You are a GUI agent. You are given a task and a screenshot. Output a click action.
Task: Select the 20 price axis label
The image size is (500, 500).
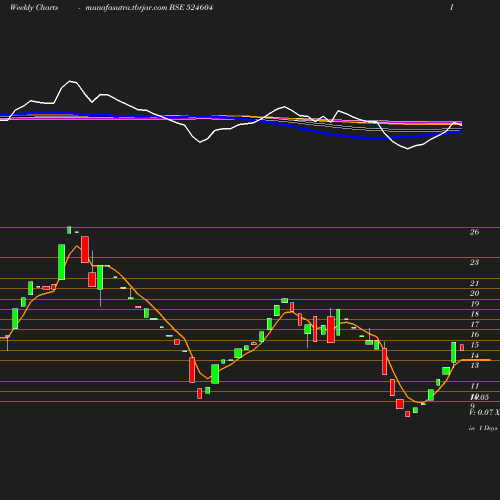pyautogui.click(x=474, y=293)
